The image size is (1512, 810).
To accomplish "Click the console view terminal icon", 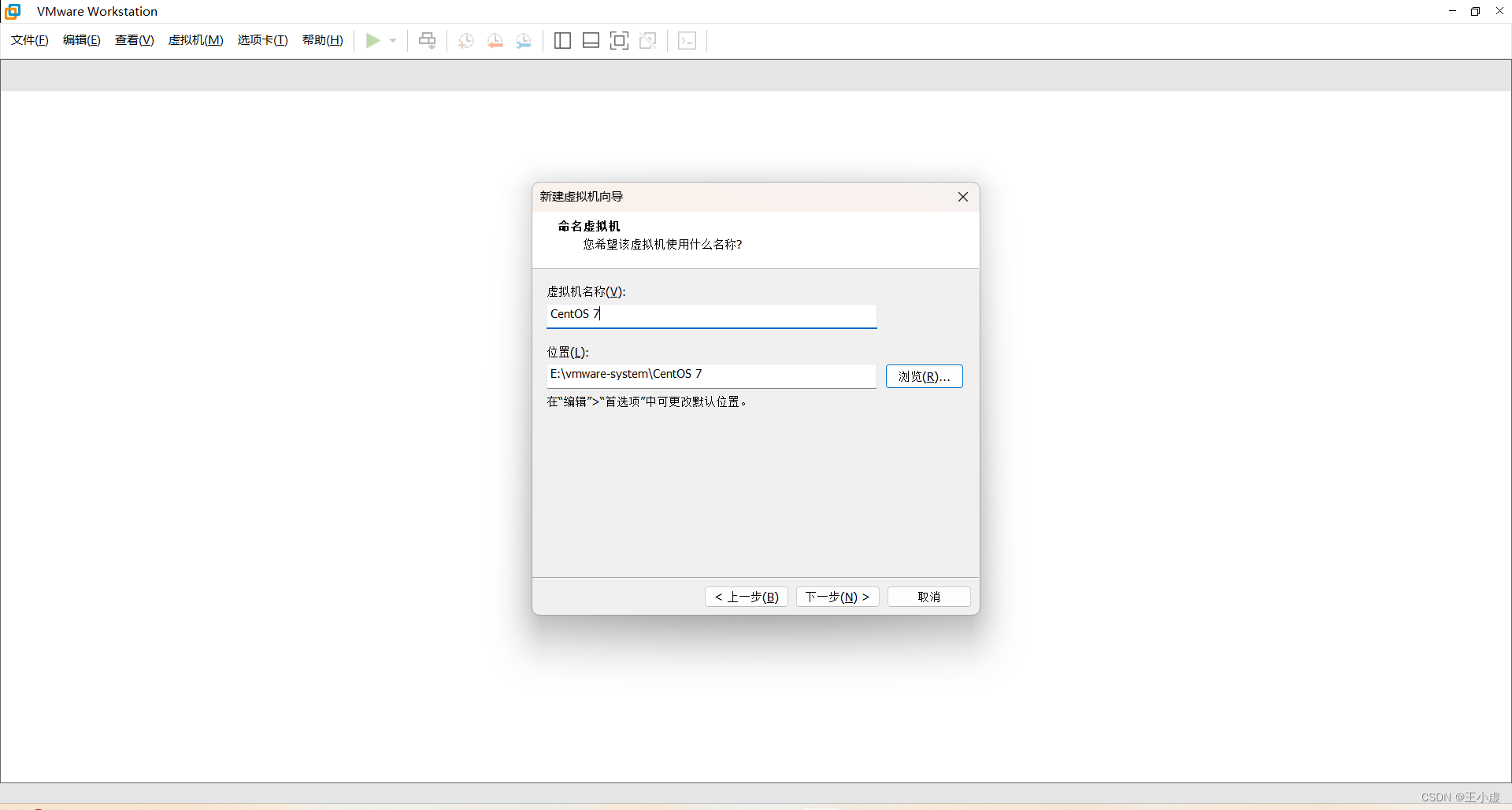I will pos(687,41).
